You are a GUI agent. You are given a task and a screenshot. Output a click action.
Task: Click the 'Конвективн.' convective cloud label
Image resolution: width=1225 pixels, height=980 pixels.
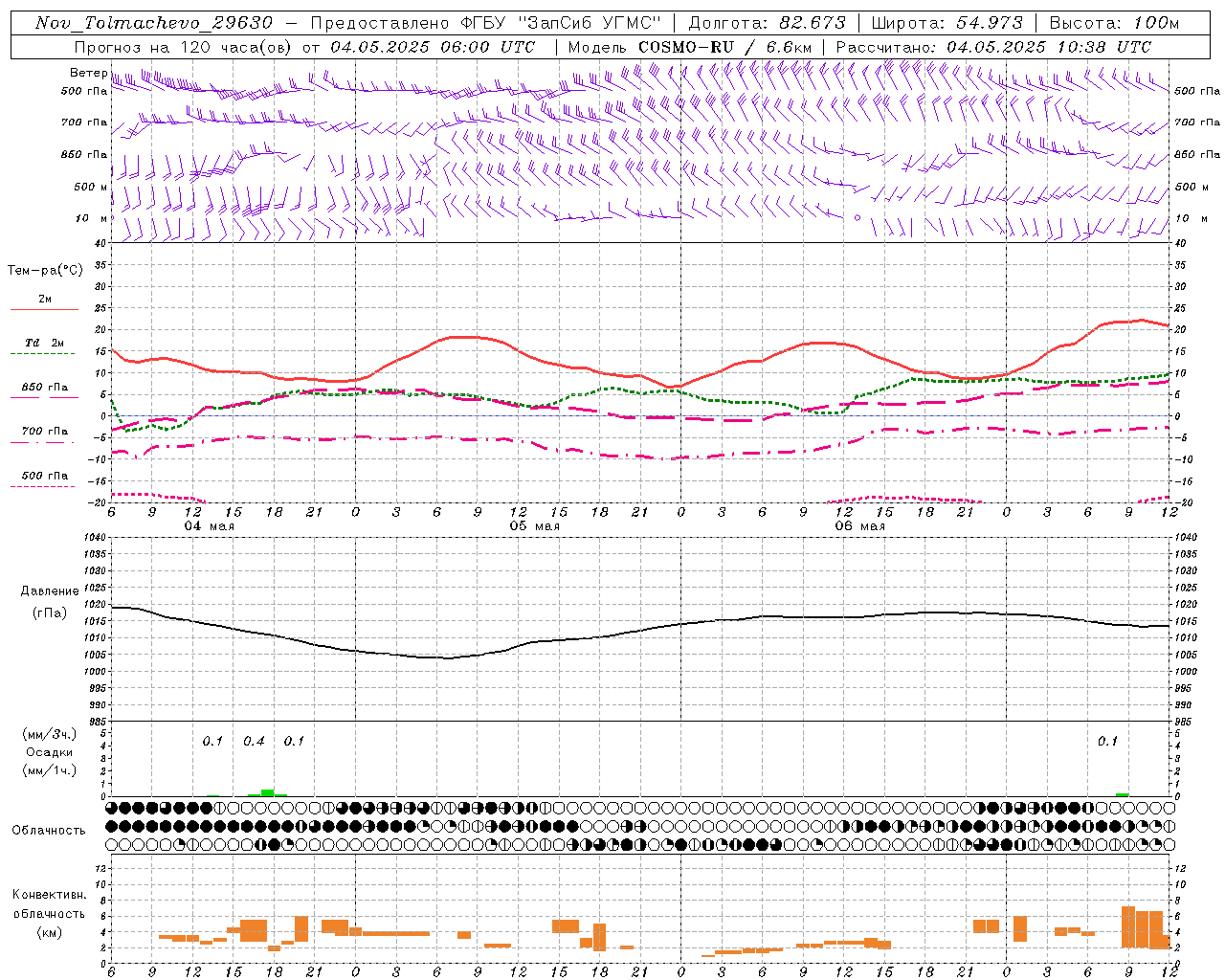click(49, 895)
